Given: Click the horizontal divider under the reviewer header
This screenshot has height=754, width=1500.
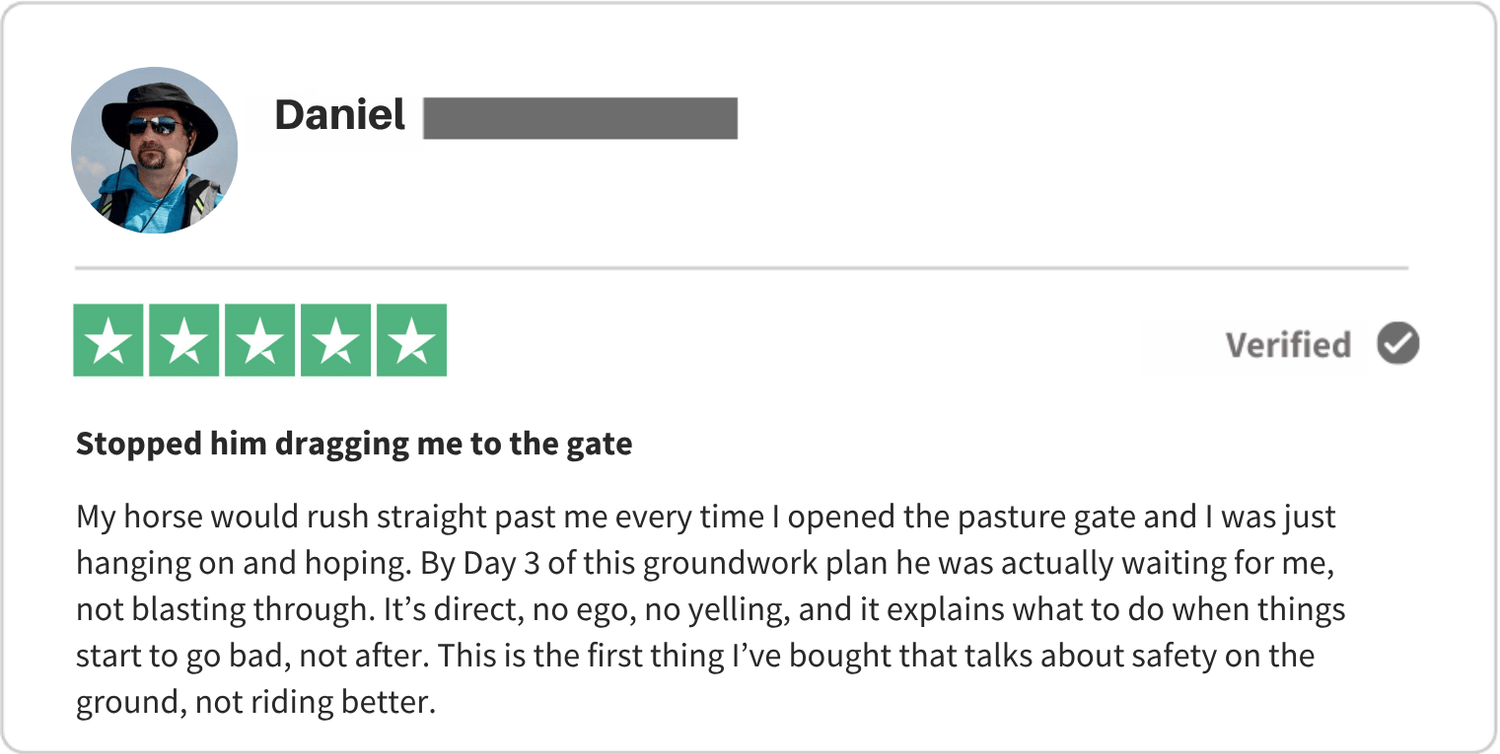Looking at the screenshot, I should [740, 269].
